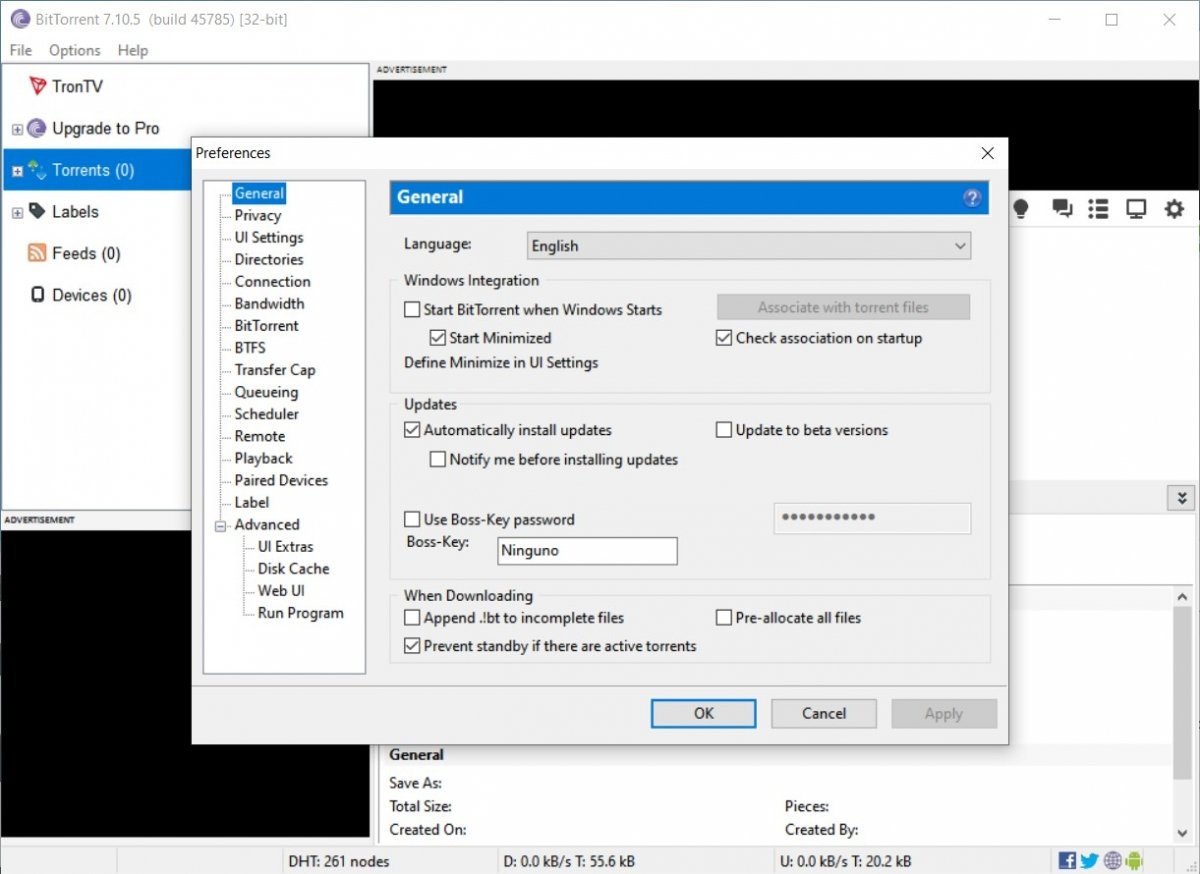Screen dimensions: 1200x874
Task: Select UI Settings in the Preferences tree
Action: coord(269,237)
